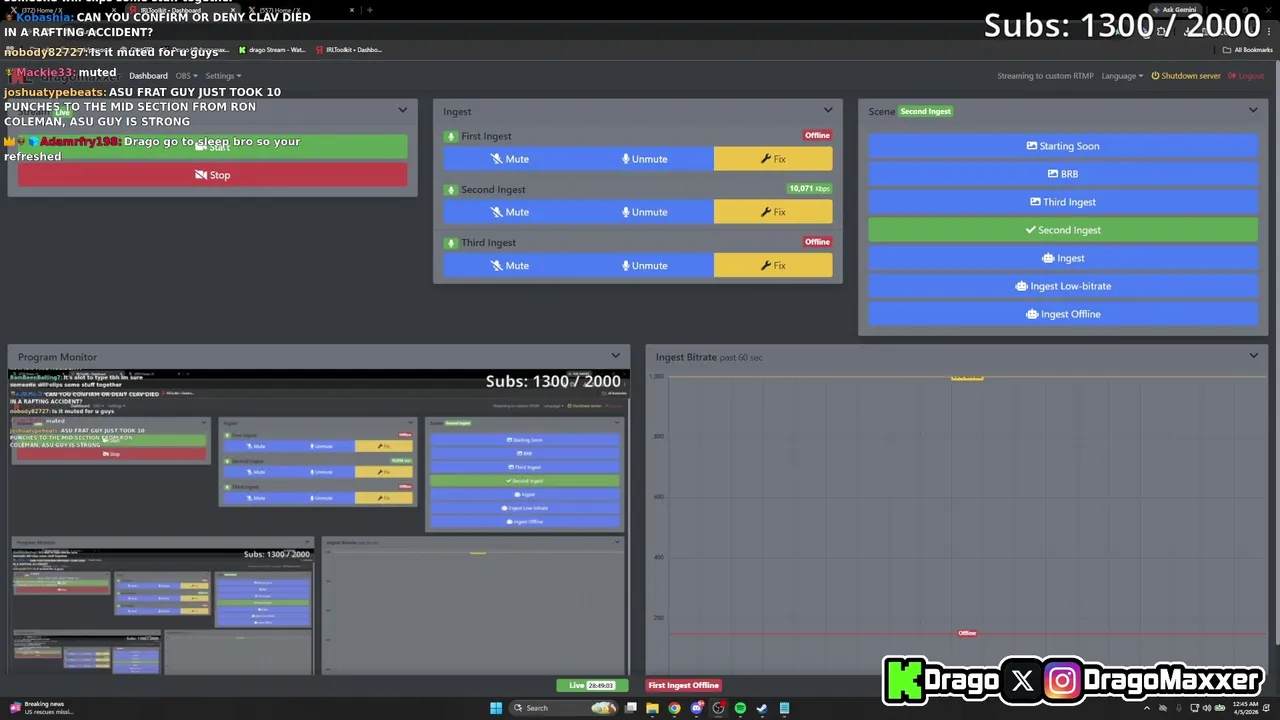Open the notification bell in system tray
Screen dimensions: 1280x720
1268,708
